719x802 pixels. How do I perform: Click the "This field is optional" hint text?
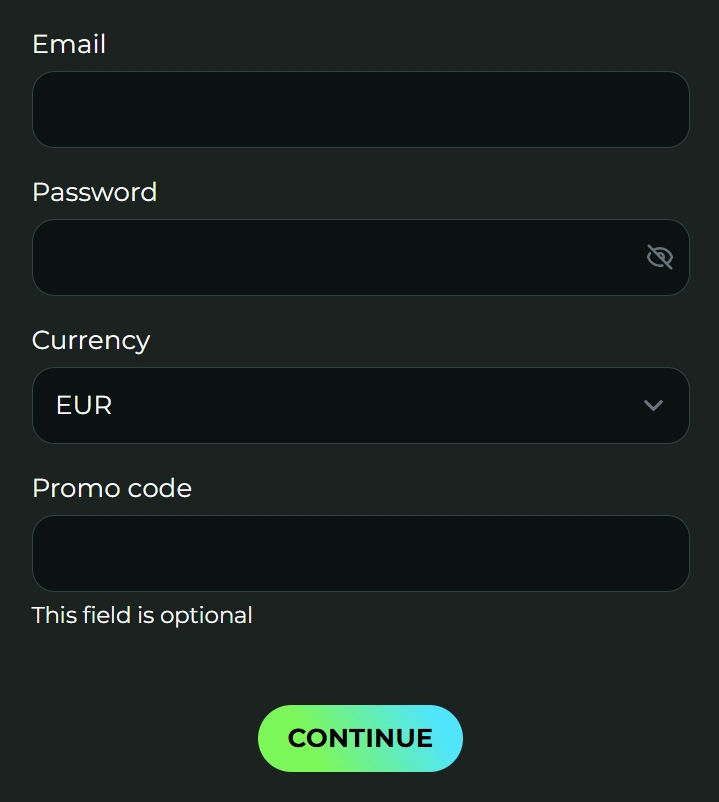coord(142,615)
